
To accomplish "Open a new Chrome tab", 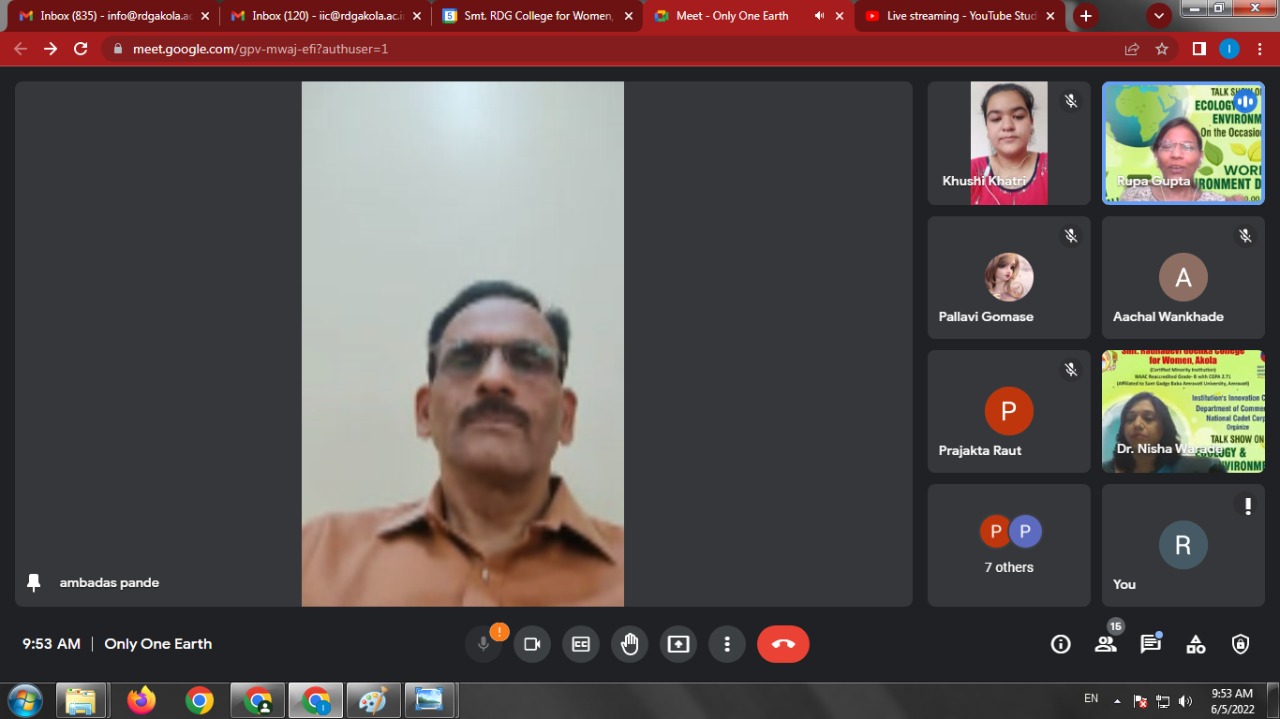I will 1086,16.
